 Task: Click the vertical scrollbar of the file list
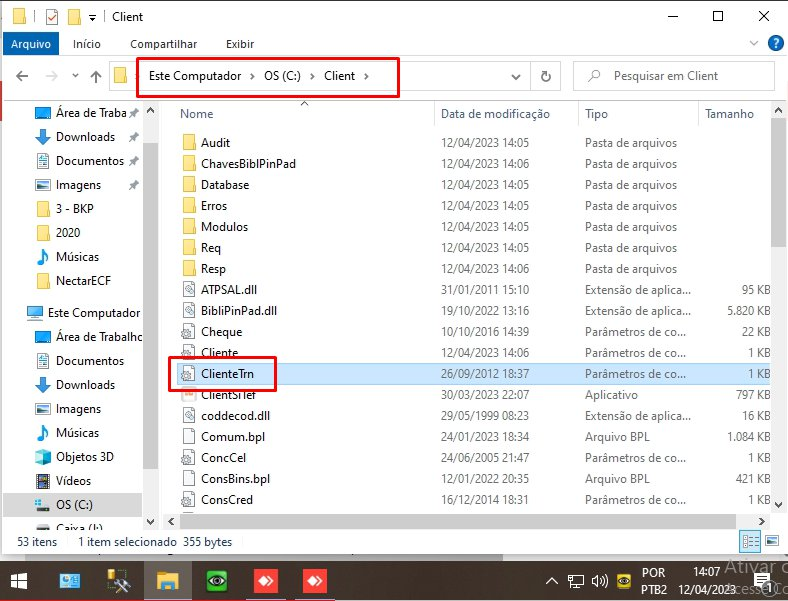(x=779, y=200)
